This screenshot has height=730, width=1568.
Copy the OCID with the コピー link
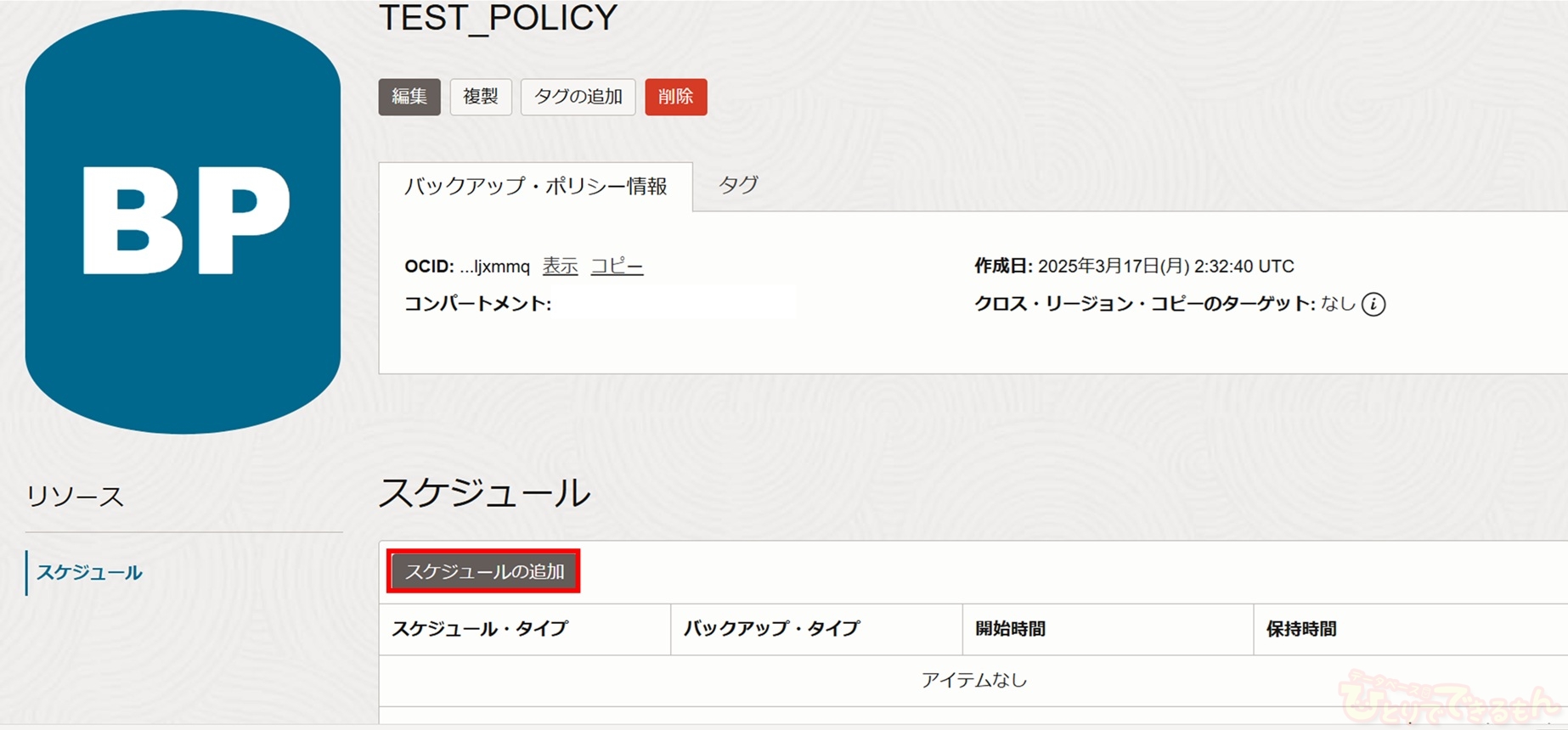click(617, 267)
